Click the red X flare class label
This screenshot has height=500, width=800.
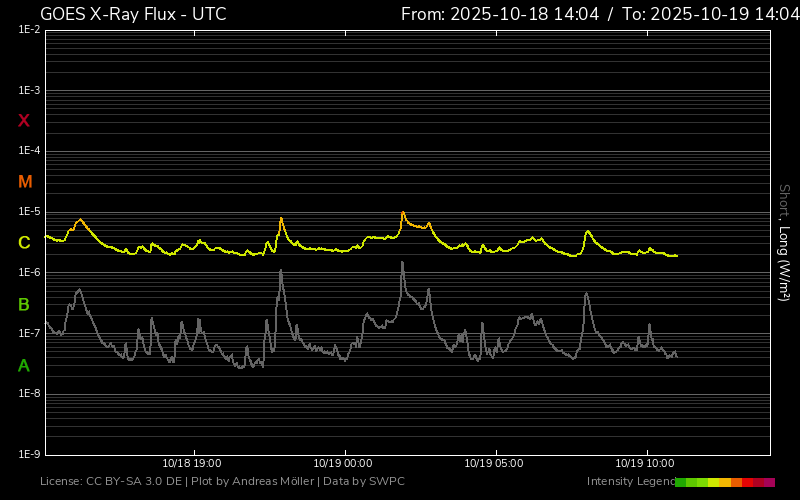24,121
